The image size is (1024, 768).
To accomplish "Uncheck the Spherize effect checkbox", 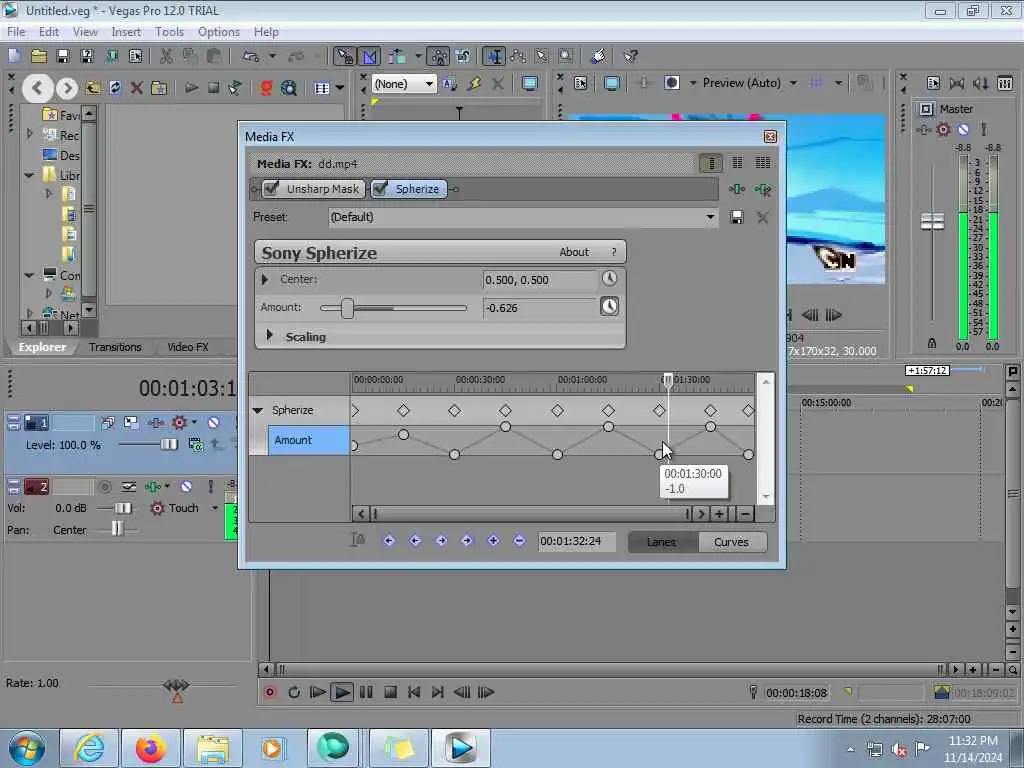I will [x=380, y=189].
